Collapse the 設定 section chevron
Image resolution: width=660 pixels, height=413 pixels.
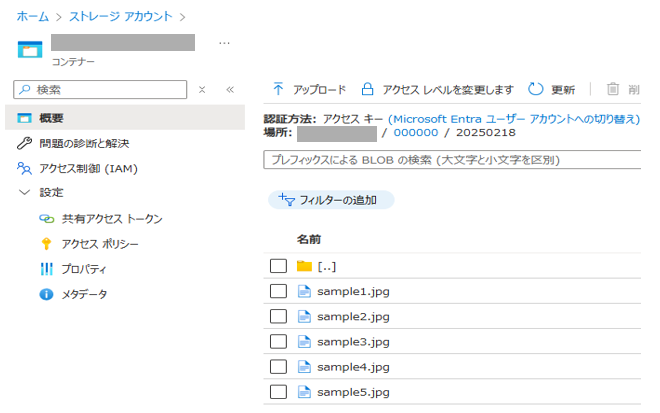click(24, 192)
